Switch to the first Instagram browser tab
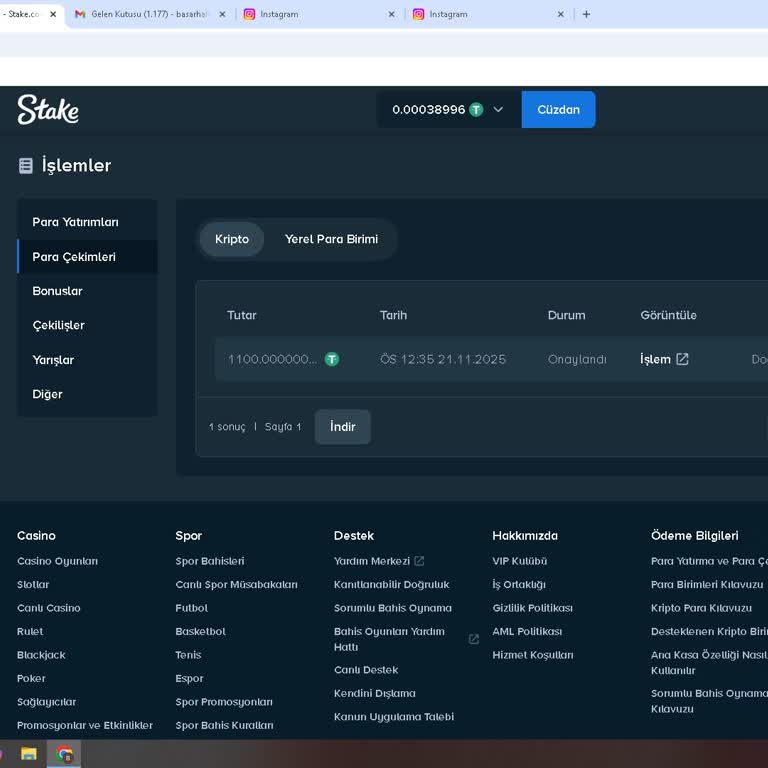Viewport: 768px width, 768px height. pos(318,14)
